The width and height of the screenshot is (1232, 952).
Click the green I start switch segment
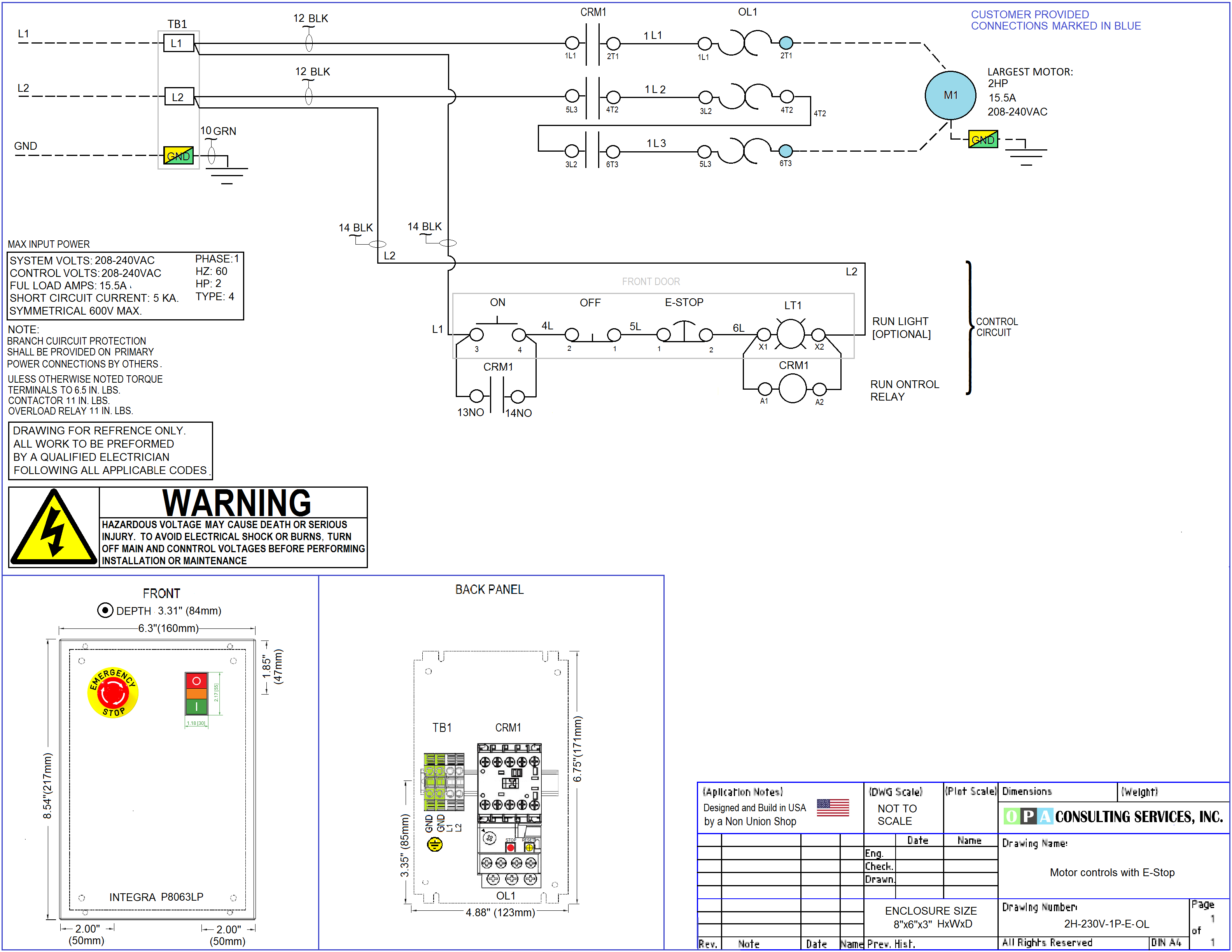pyautogui.click(x=196, y=706)
